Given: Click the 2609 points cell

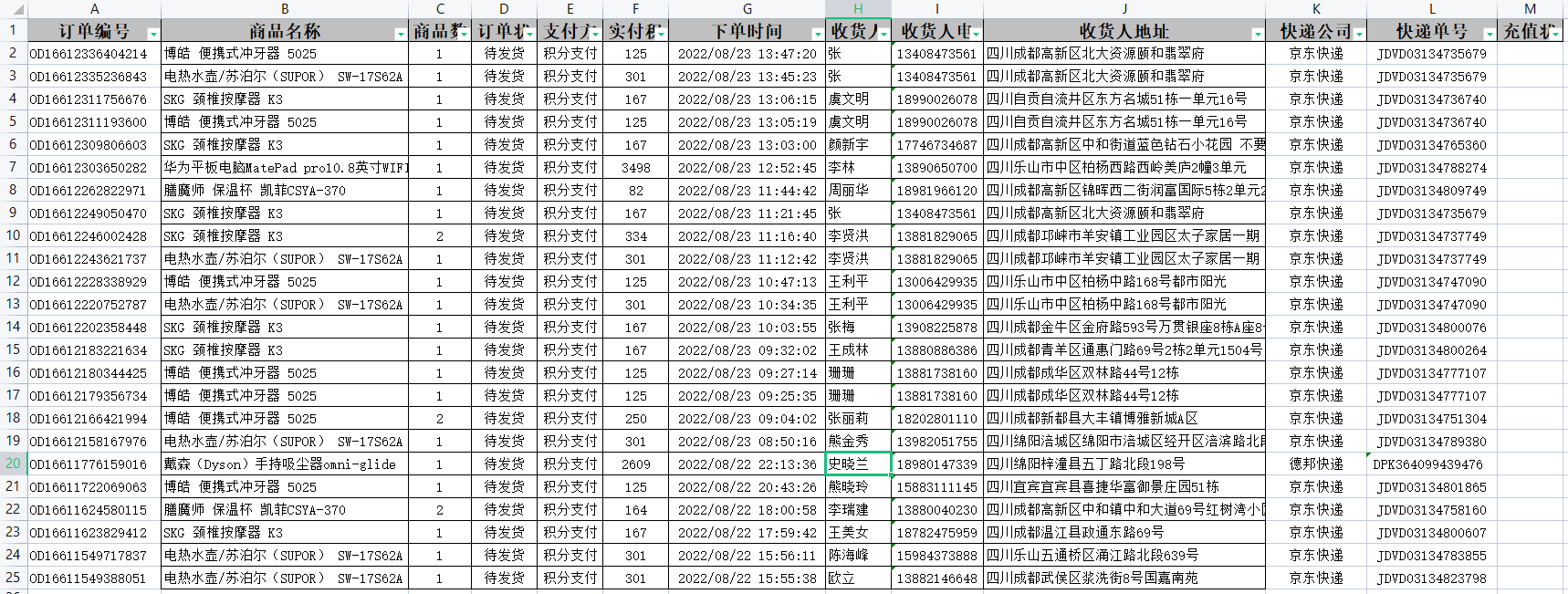Looking at the screenshot, I should (x=635, y=464).
